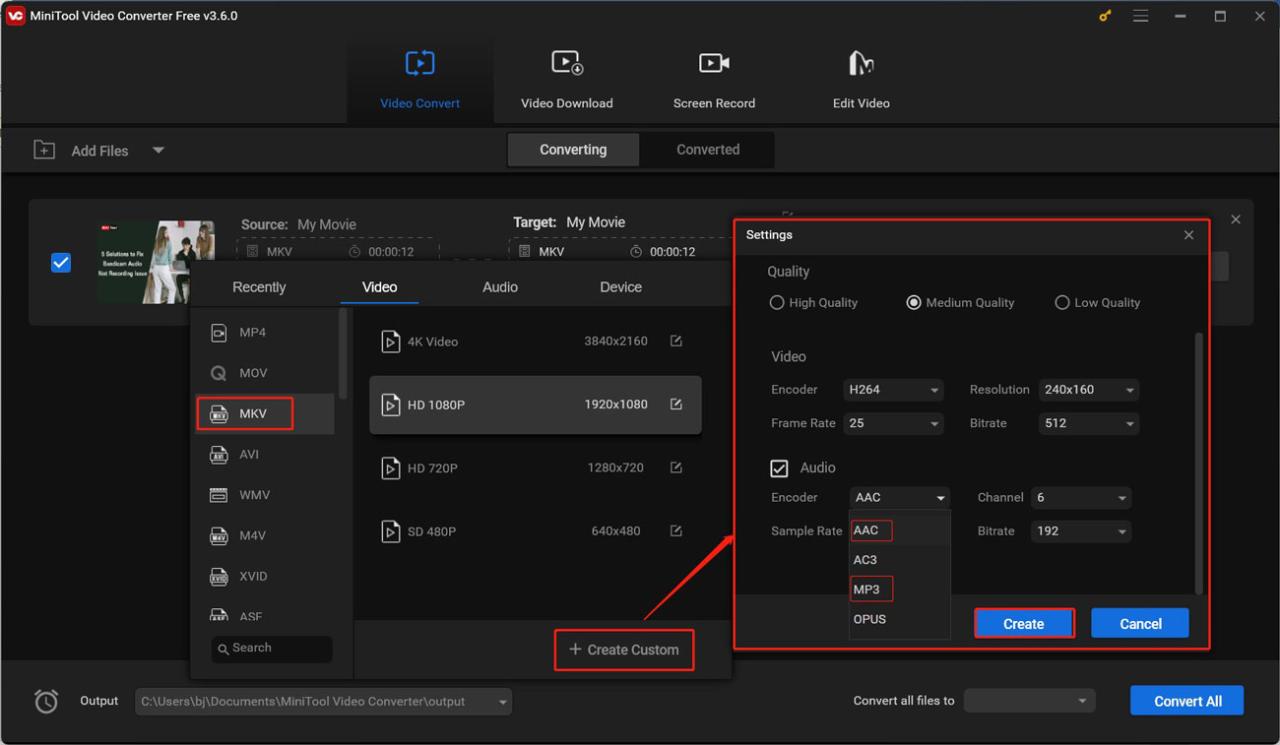Open the audio Channel dropdown
Viewport: 1280px width, 745px height.
(1080, 498)
